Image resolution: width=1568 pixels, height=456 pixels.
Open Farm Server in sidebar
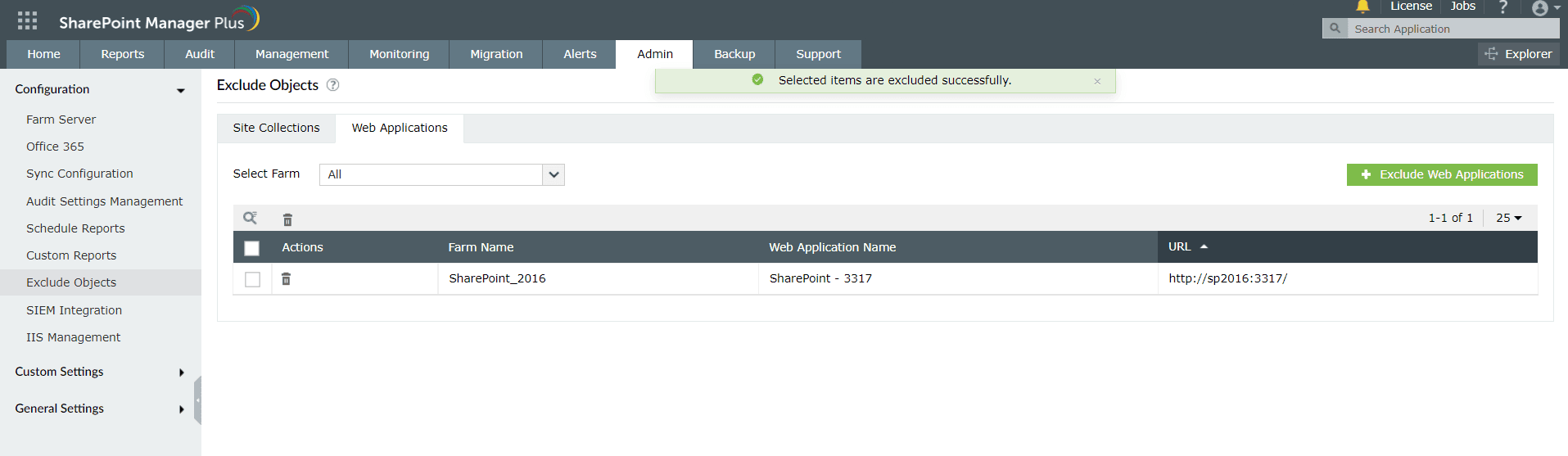point(61,120)
